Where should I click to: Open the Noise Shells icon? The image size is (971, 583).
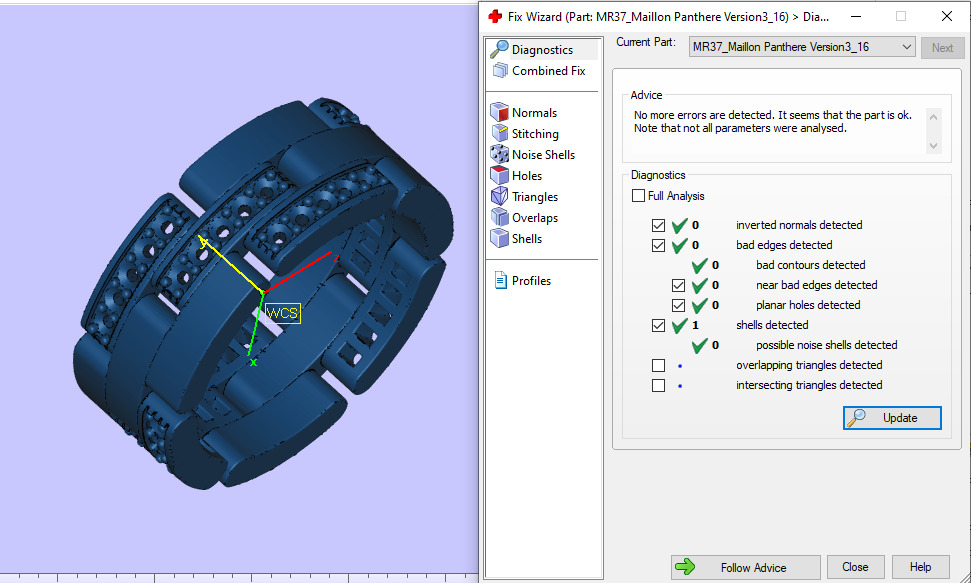[x=499, y=154]
